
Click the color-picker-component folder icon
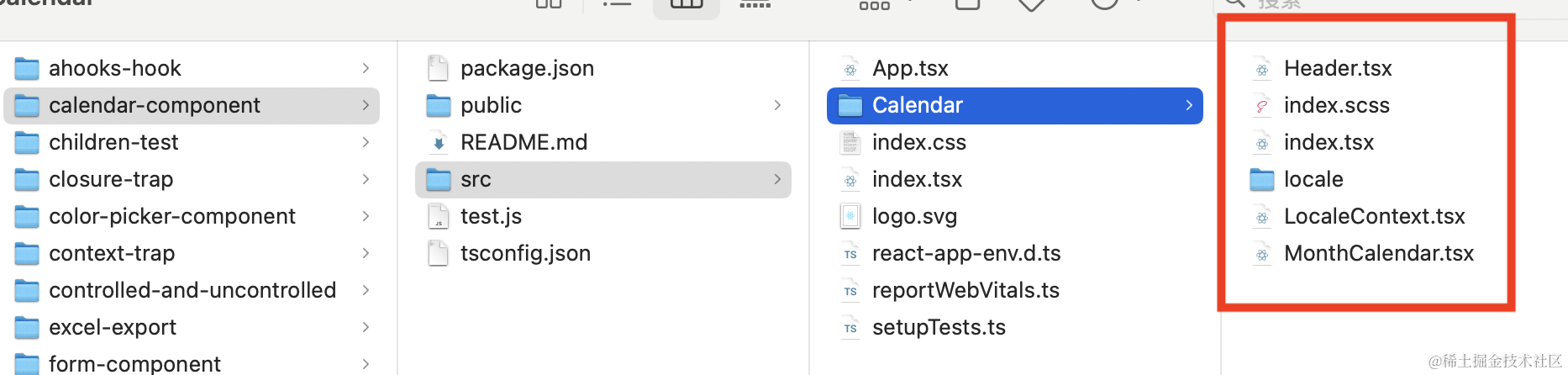(x=27, y=216)
